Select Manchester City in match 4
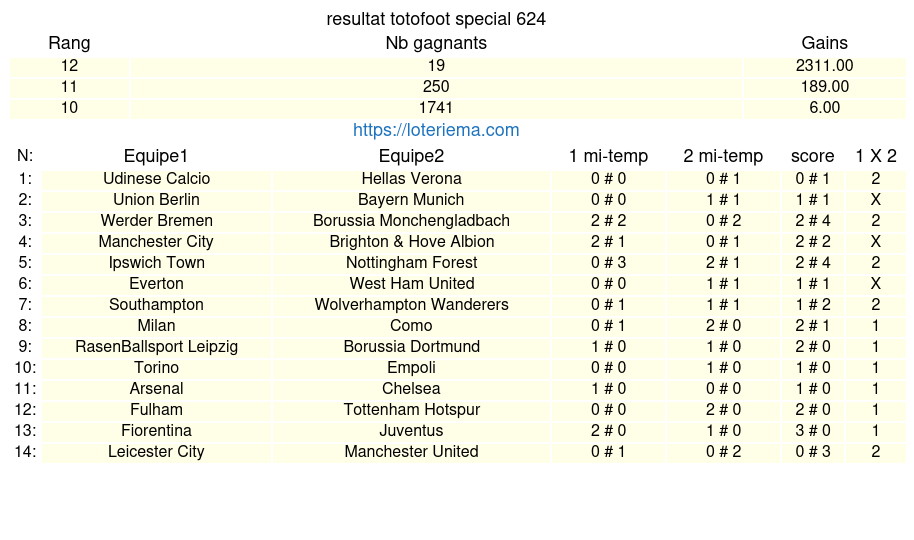This screenshot has height=540, width=914. [157, 242]
